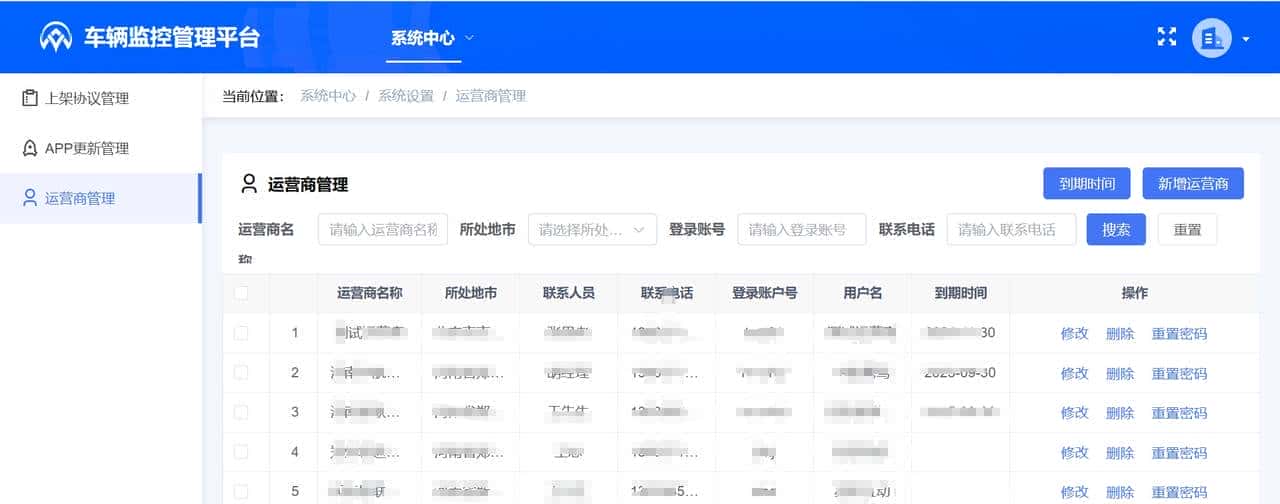Screen dimensions: 1280x504
Task: Click the 登录账户号 column header
Action: pyautogui.click(x=765, y=293)
